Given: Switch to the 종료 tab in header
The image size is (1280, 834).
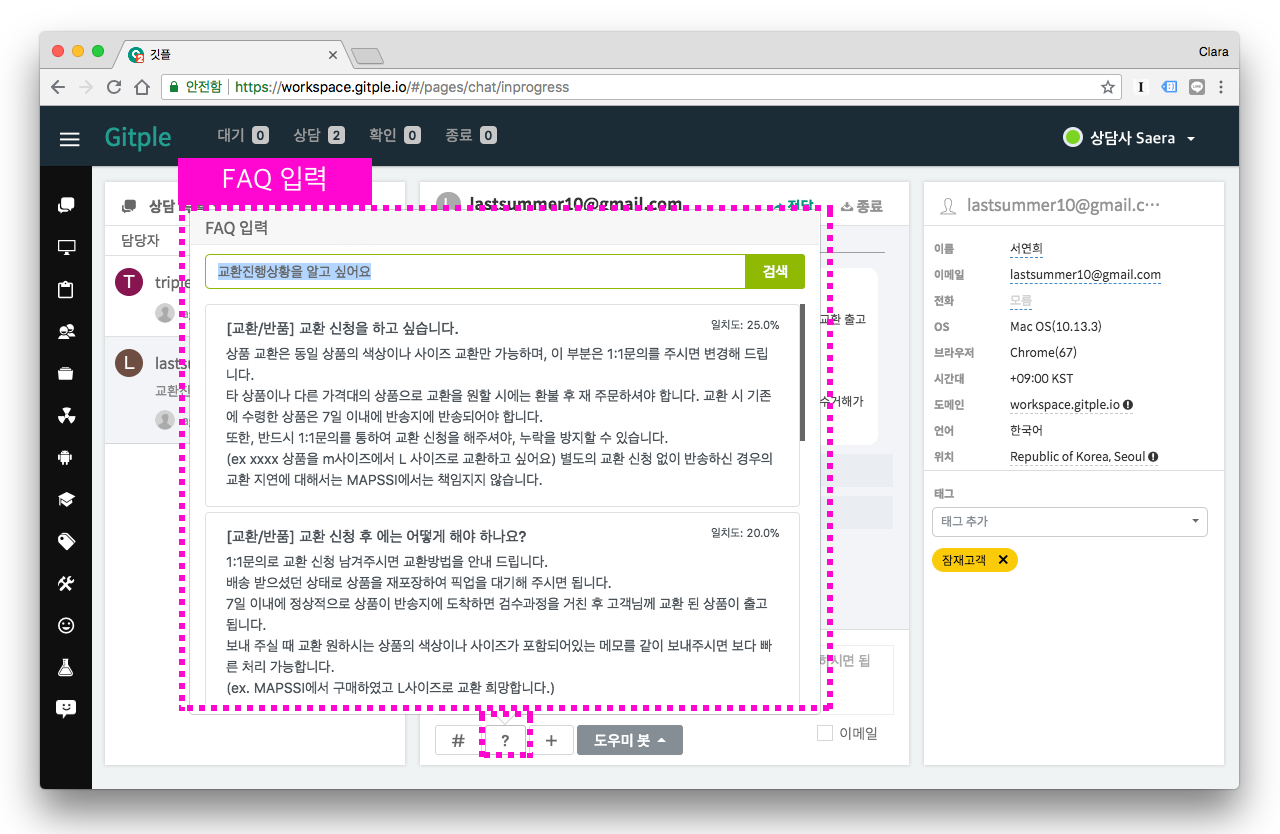Looking at the screenshot, I should pos(470,135).
